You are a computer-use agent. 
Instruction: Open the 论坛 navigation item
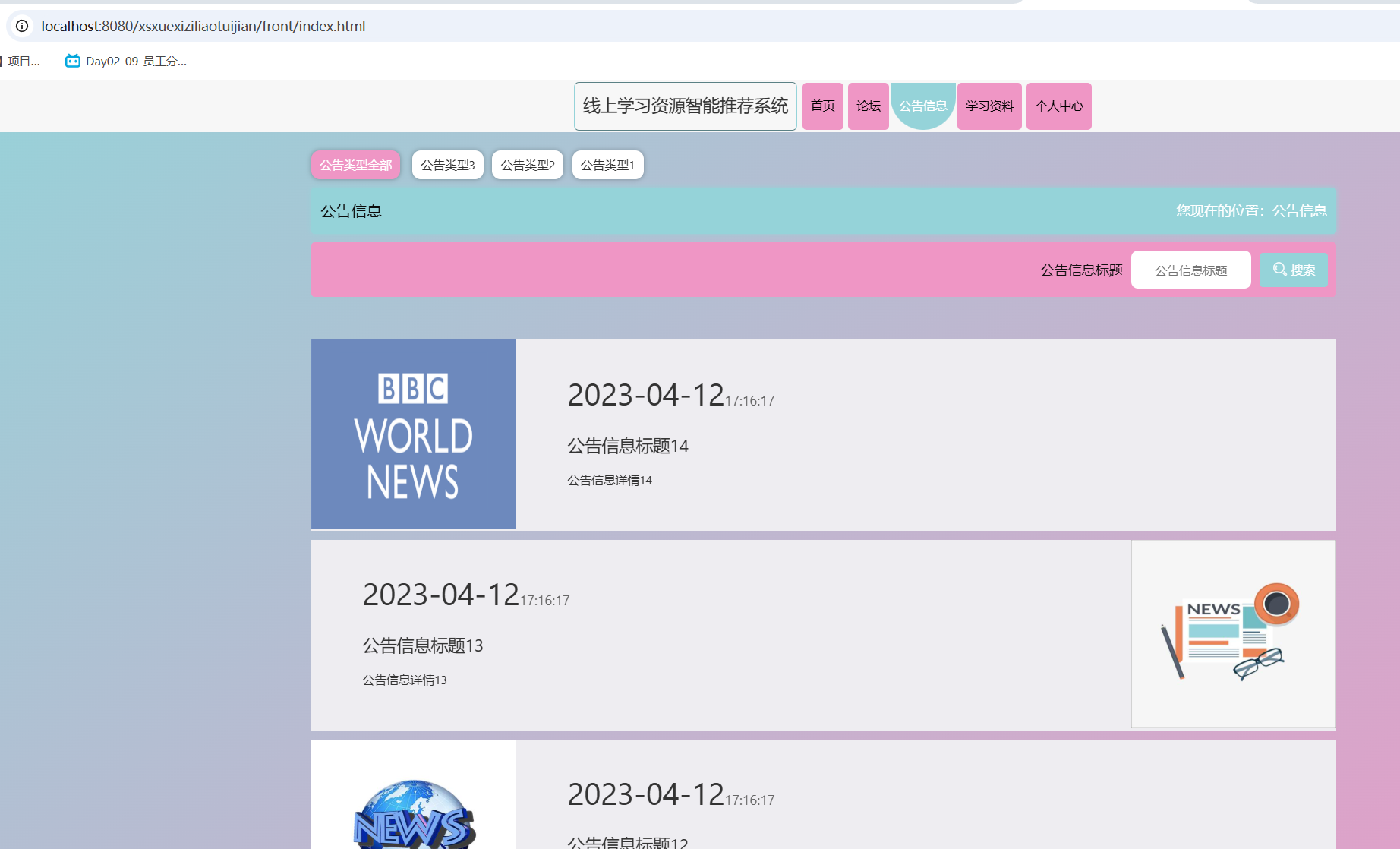(869, 106)
